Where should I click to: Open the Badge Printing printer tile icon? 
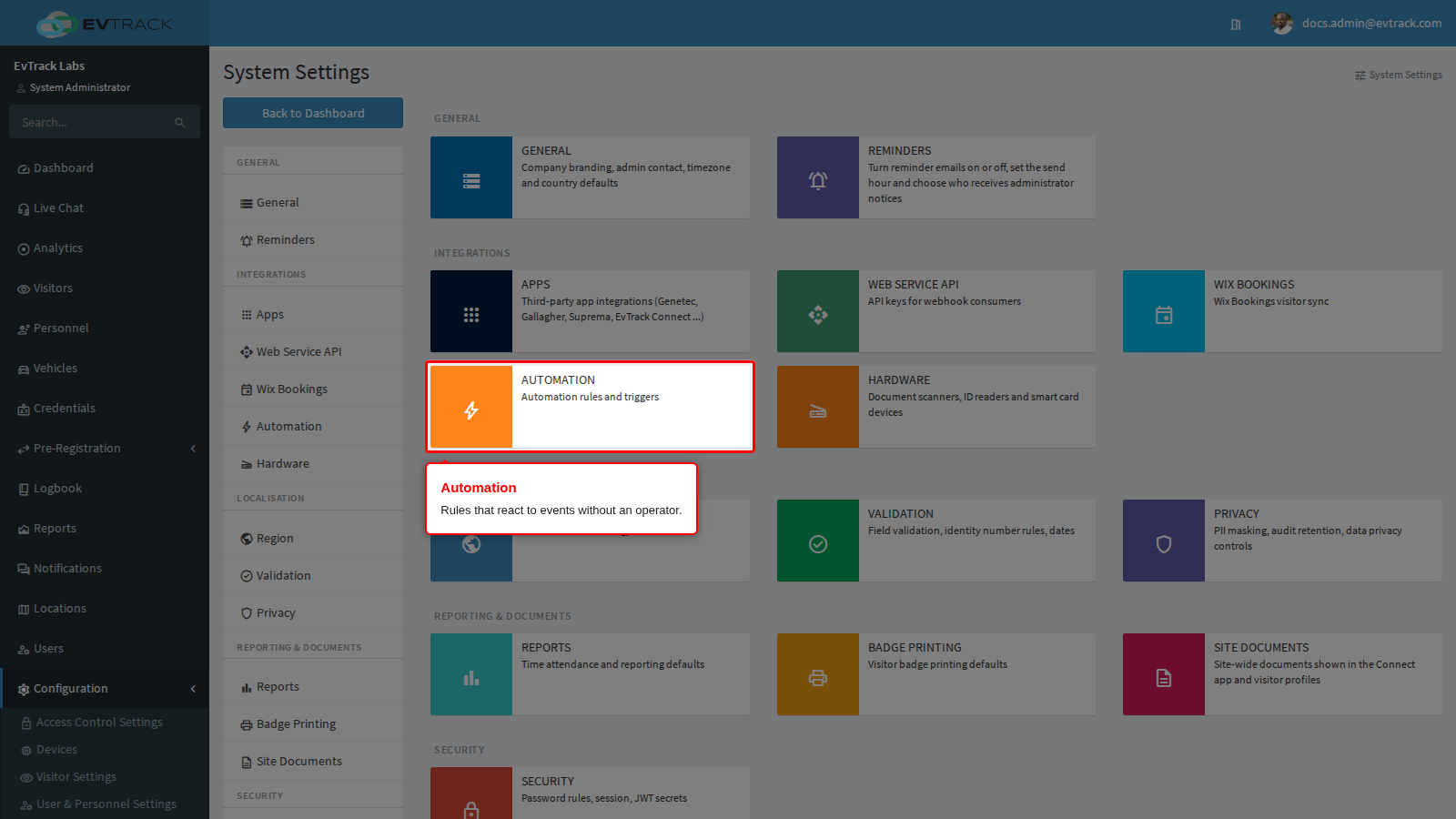point(818,674)
